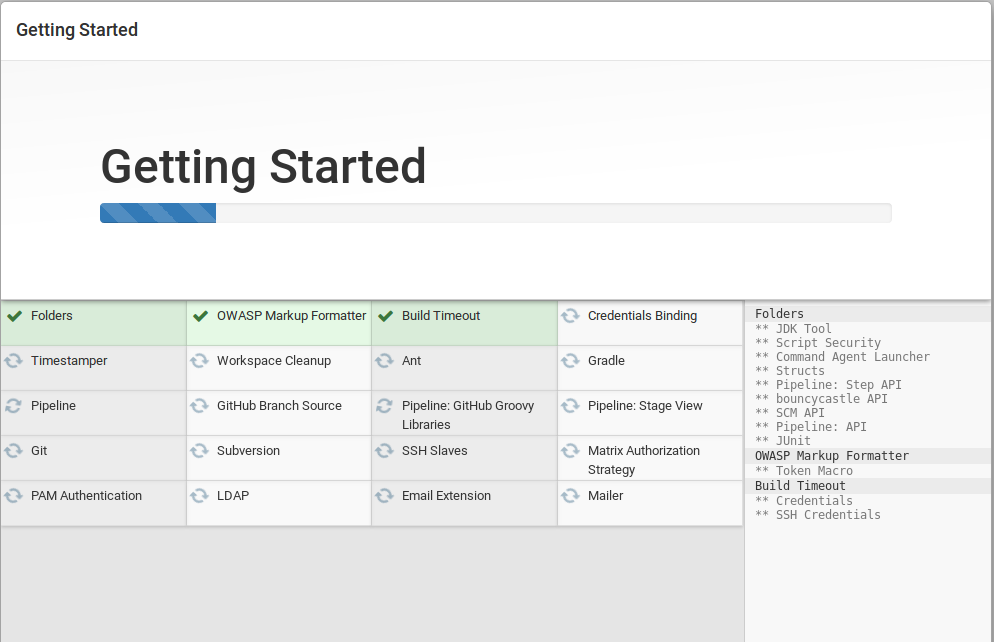994x642 pixels.
Task: Click the pending icon beside Subversion
Action: point(200,451)
